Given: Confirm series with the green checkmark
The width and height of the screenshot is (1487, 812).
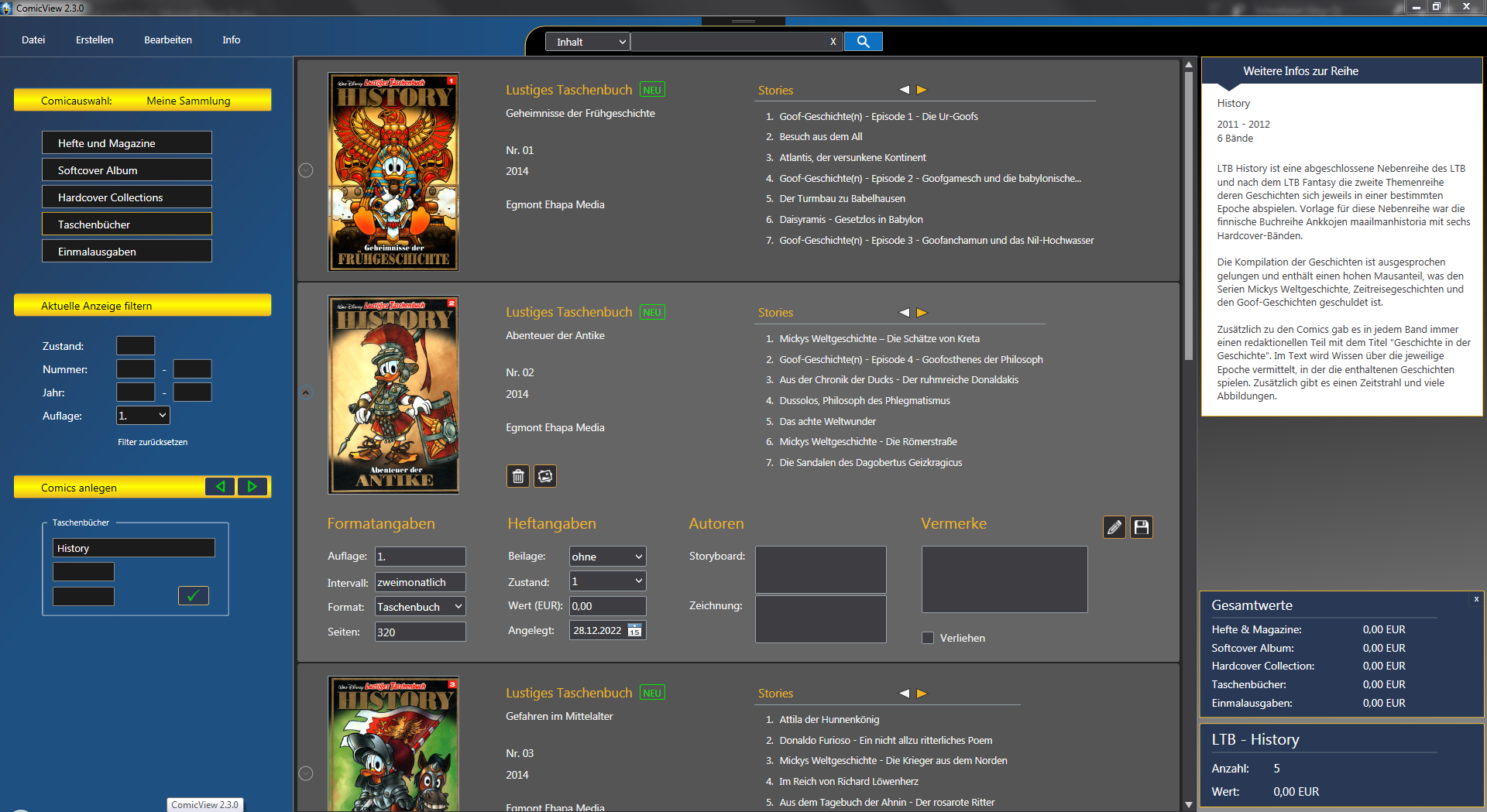Looking at the screenshot, I should click(193, 595).
